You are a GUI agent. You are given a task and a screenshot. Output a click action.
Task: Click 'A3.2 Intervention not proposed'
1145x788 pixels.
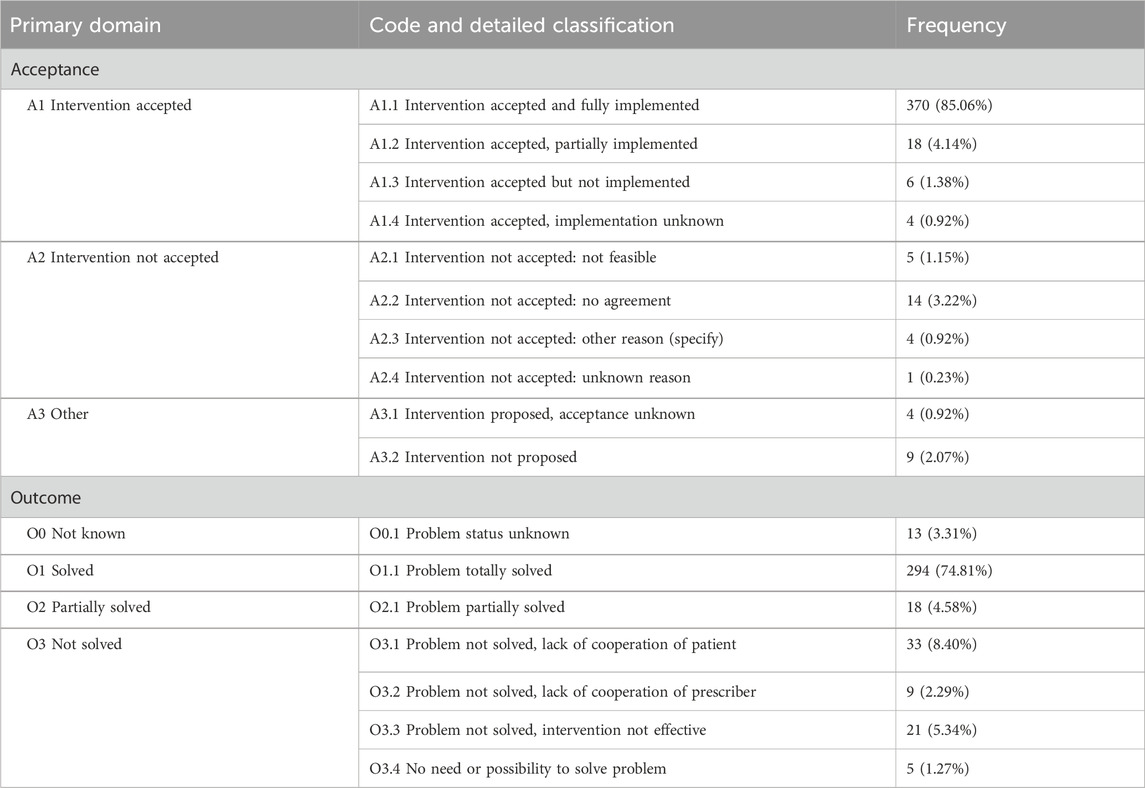[473, 457]
